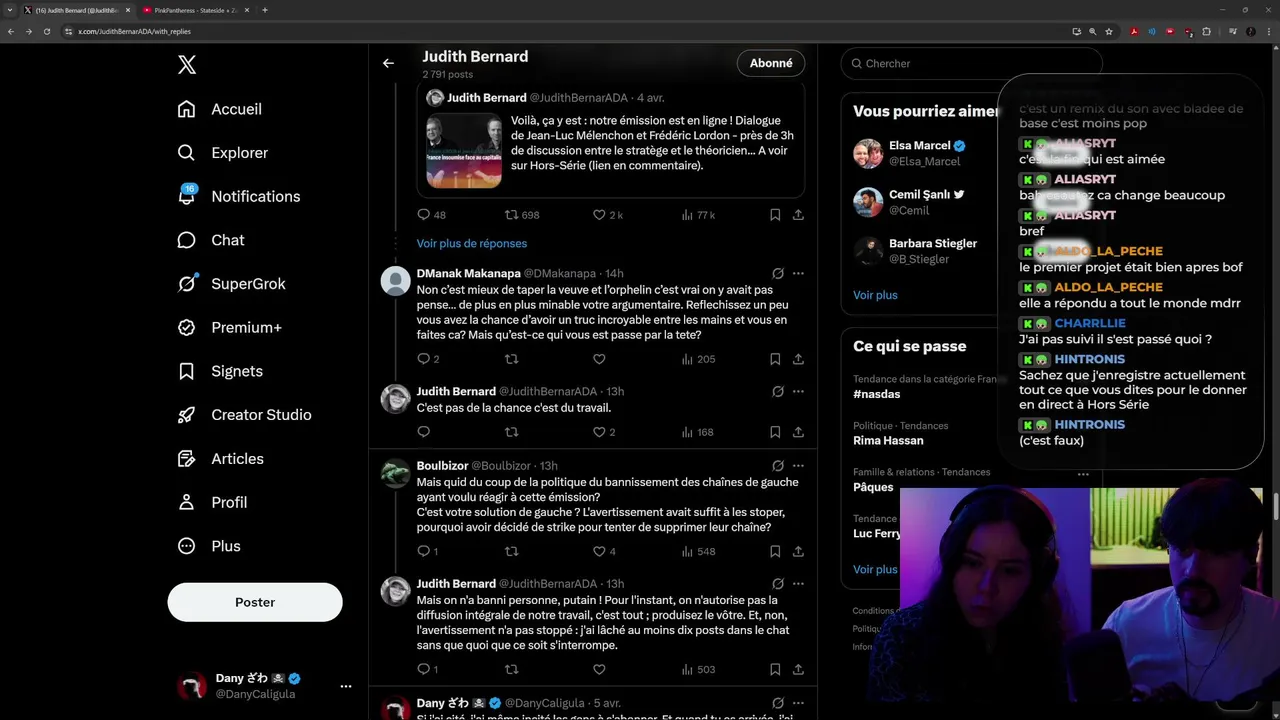The width and height of the screenshot is (1280, 720).
Task: Open the browser tab search dropdown
Action: [9, 10]
